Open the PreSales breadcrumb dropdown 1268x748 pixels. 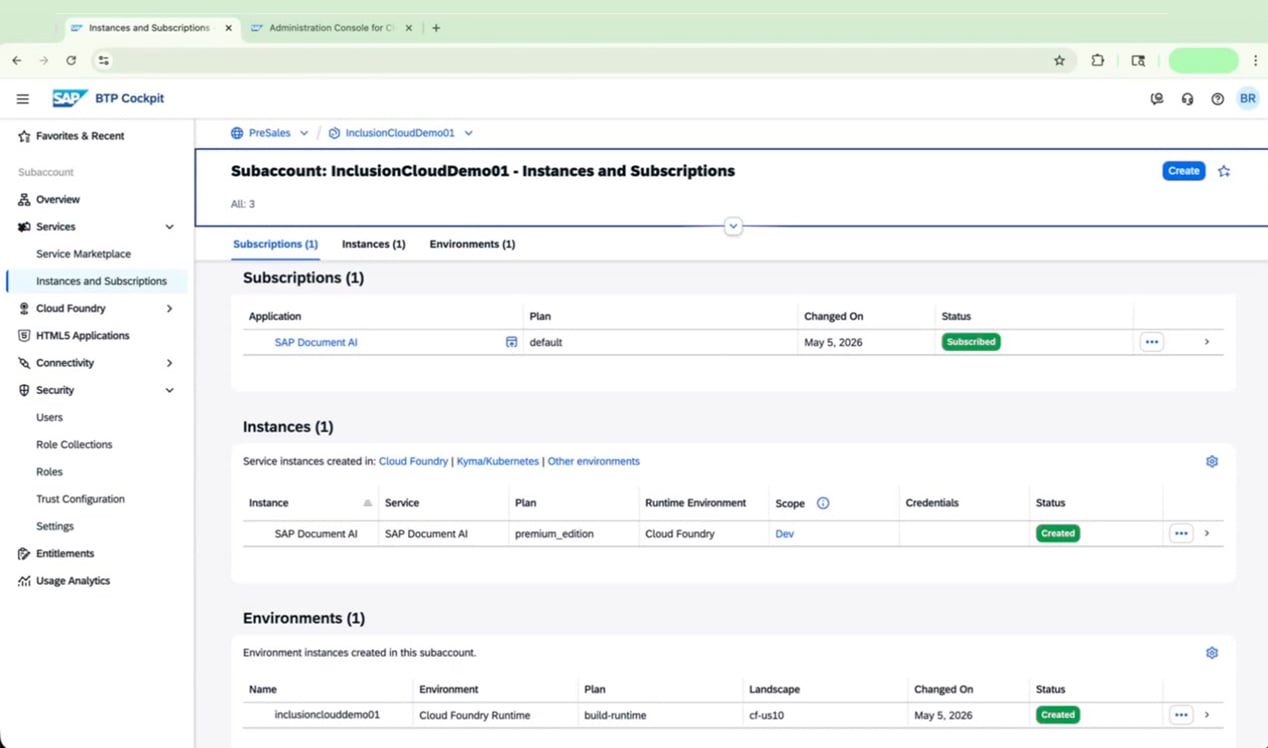304,133
